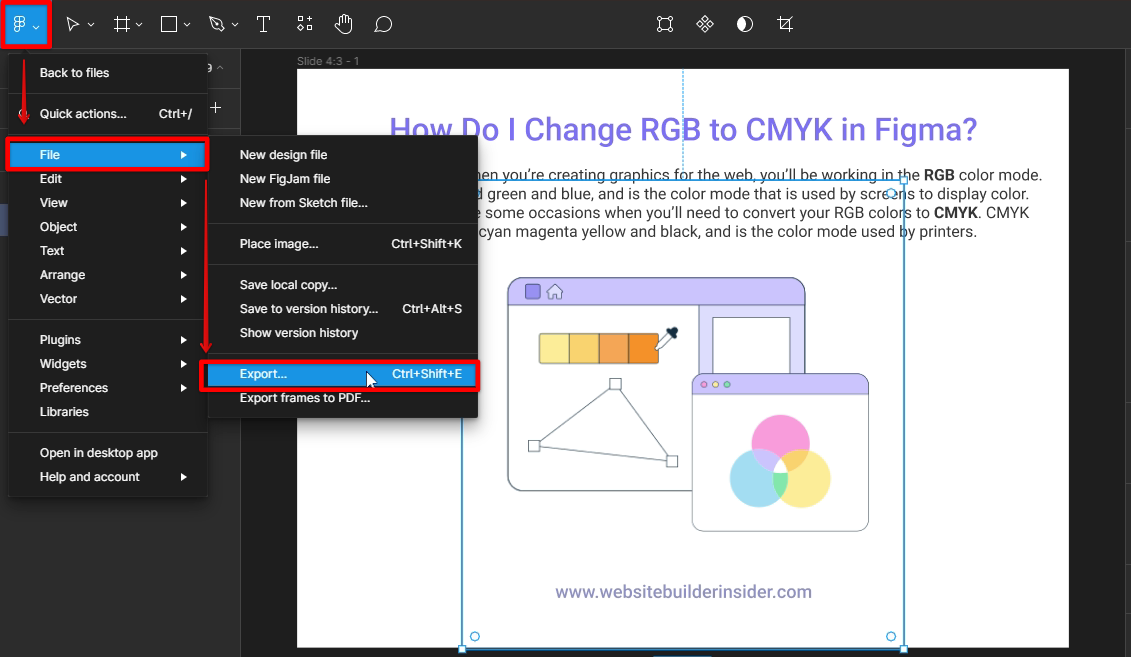Expand the Object submenu
Image resolution: width=1131 pixels, height=657 pixels.
click(107, 226)
